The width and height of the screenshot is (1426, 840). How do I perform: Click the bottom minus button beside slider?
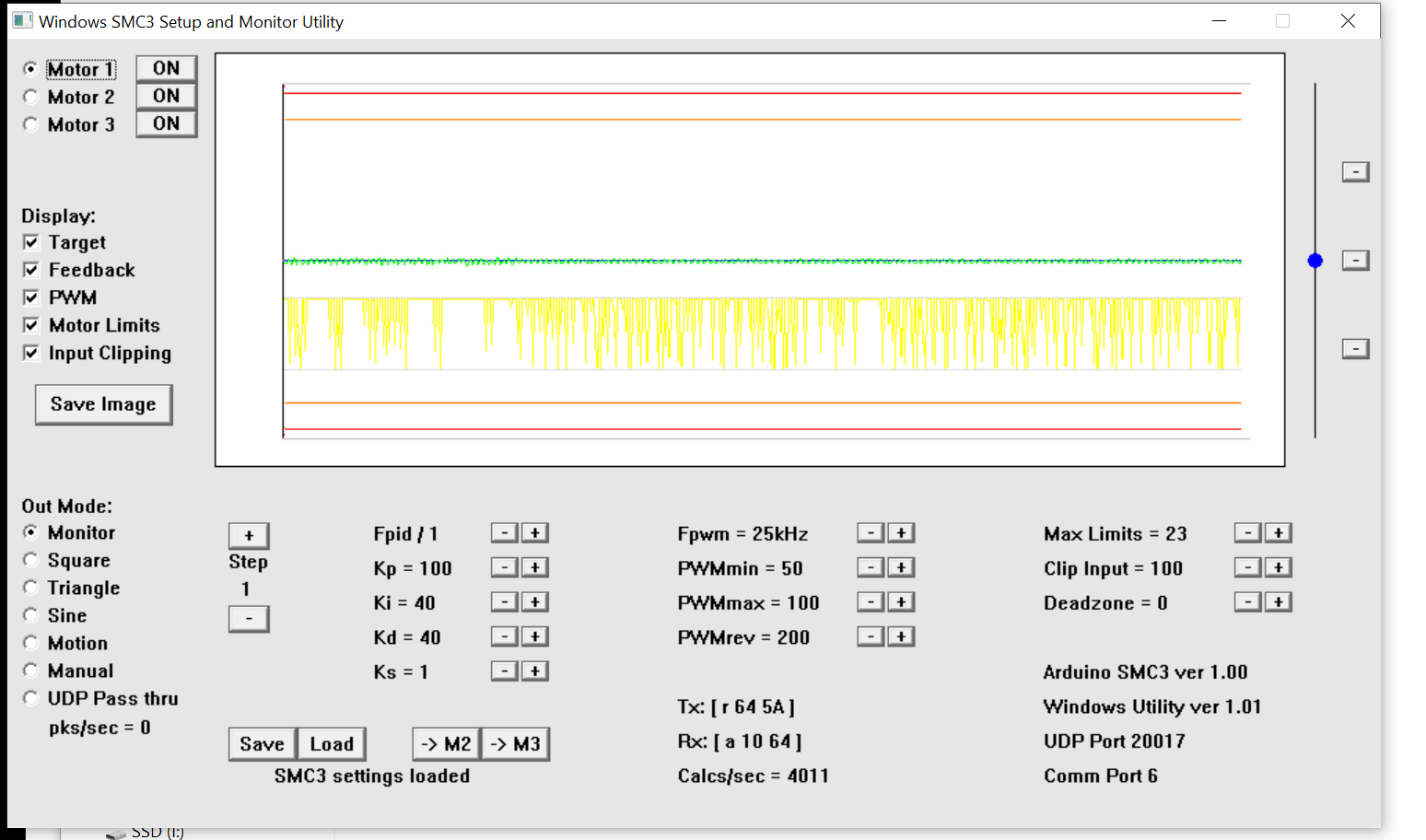pos(1356,349)
